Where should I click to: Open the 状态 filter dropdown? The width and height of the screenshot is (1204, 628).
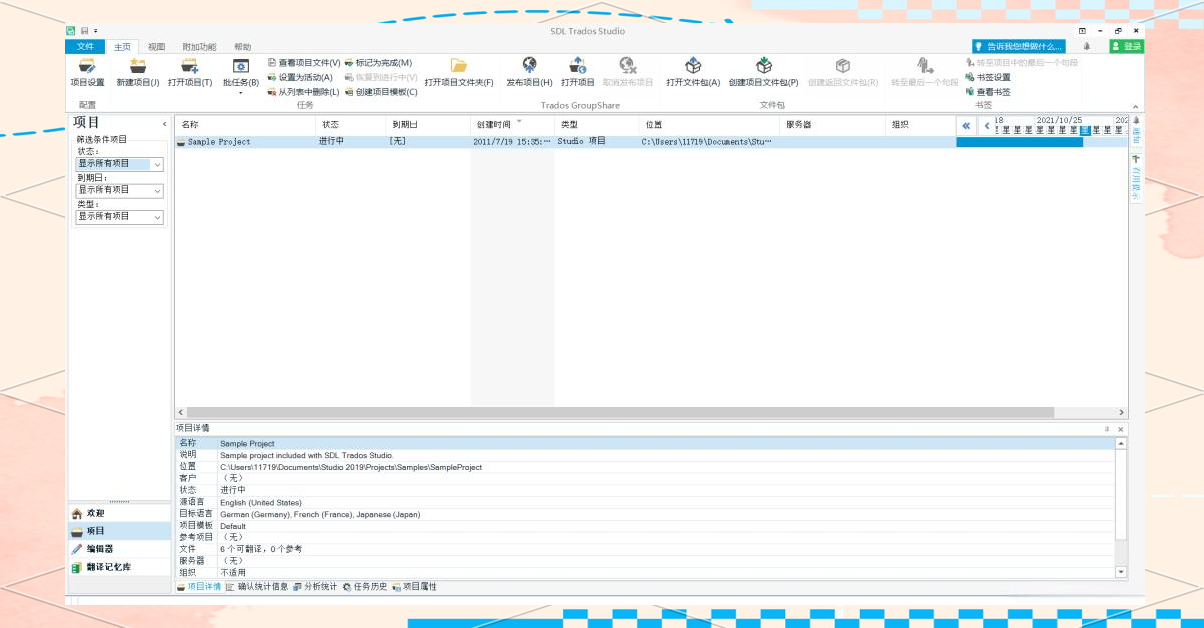point(120,164)
